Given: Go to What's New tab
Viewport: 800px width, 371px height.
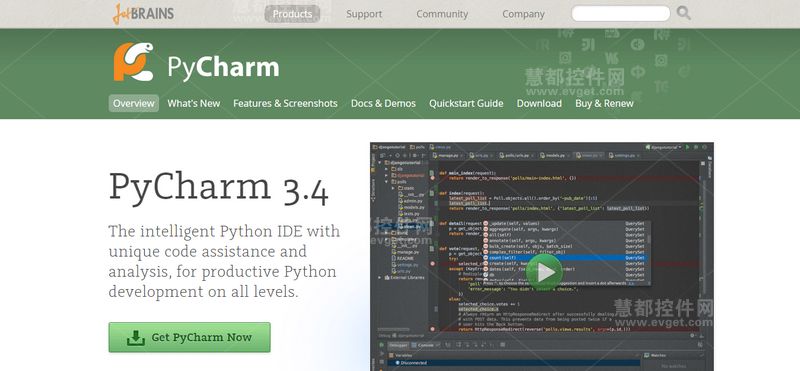Looking at the screenshot, I should [x=193, y=103].
